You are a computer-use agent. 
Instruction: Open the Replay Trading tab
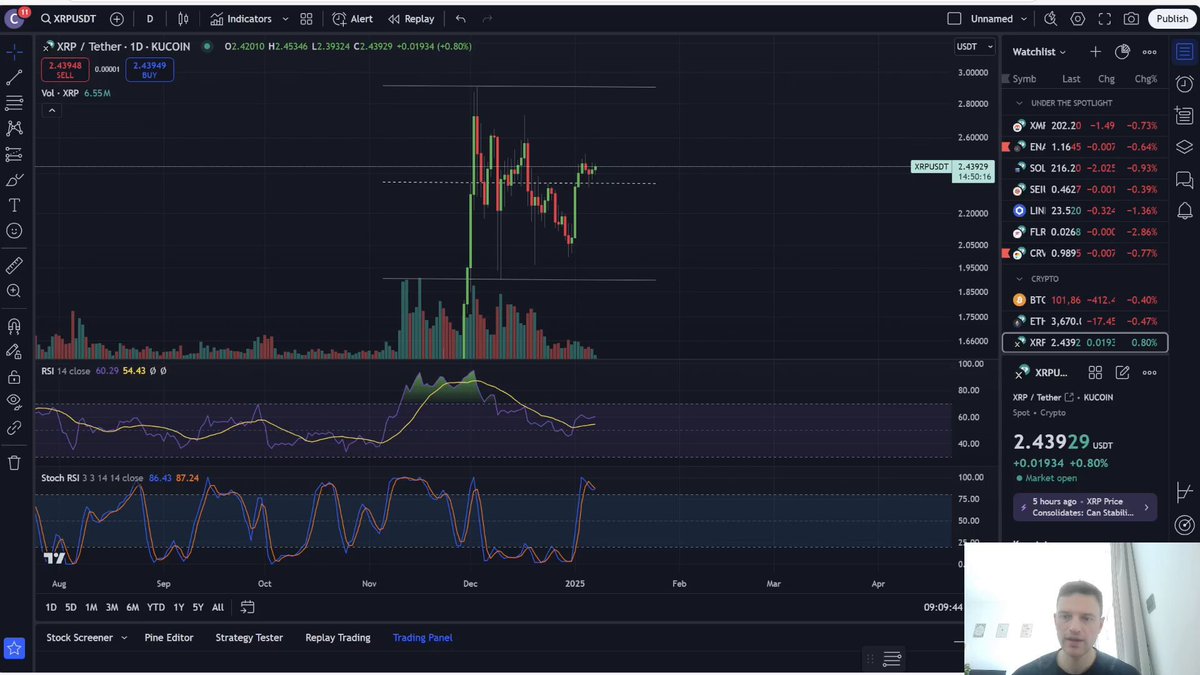tap(338, 638)
